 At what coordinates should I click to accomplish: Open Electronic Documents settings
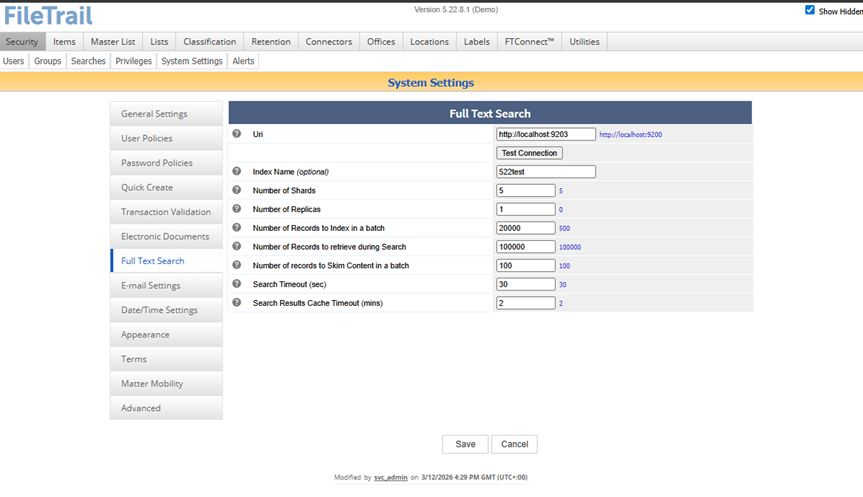166,236
